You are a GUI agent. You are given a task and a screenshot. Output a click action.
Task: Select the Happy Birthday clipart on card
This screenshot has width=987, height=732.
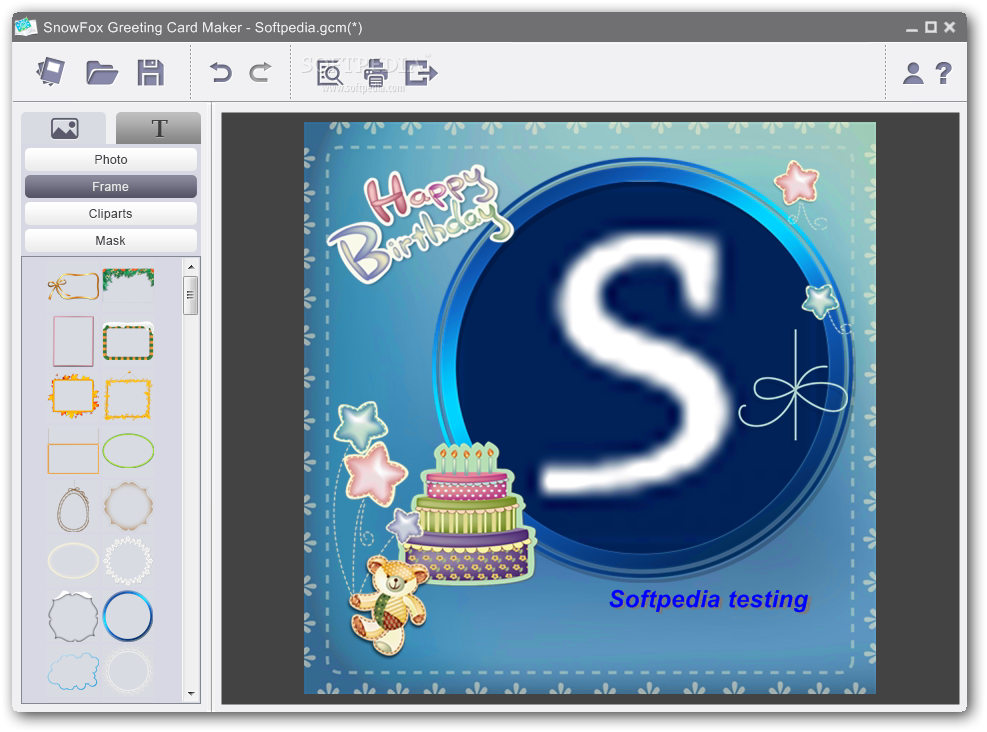420,224
